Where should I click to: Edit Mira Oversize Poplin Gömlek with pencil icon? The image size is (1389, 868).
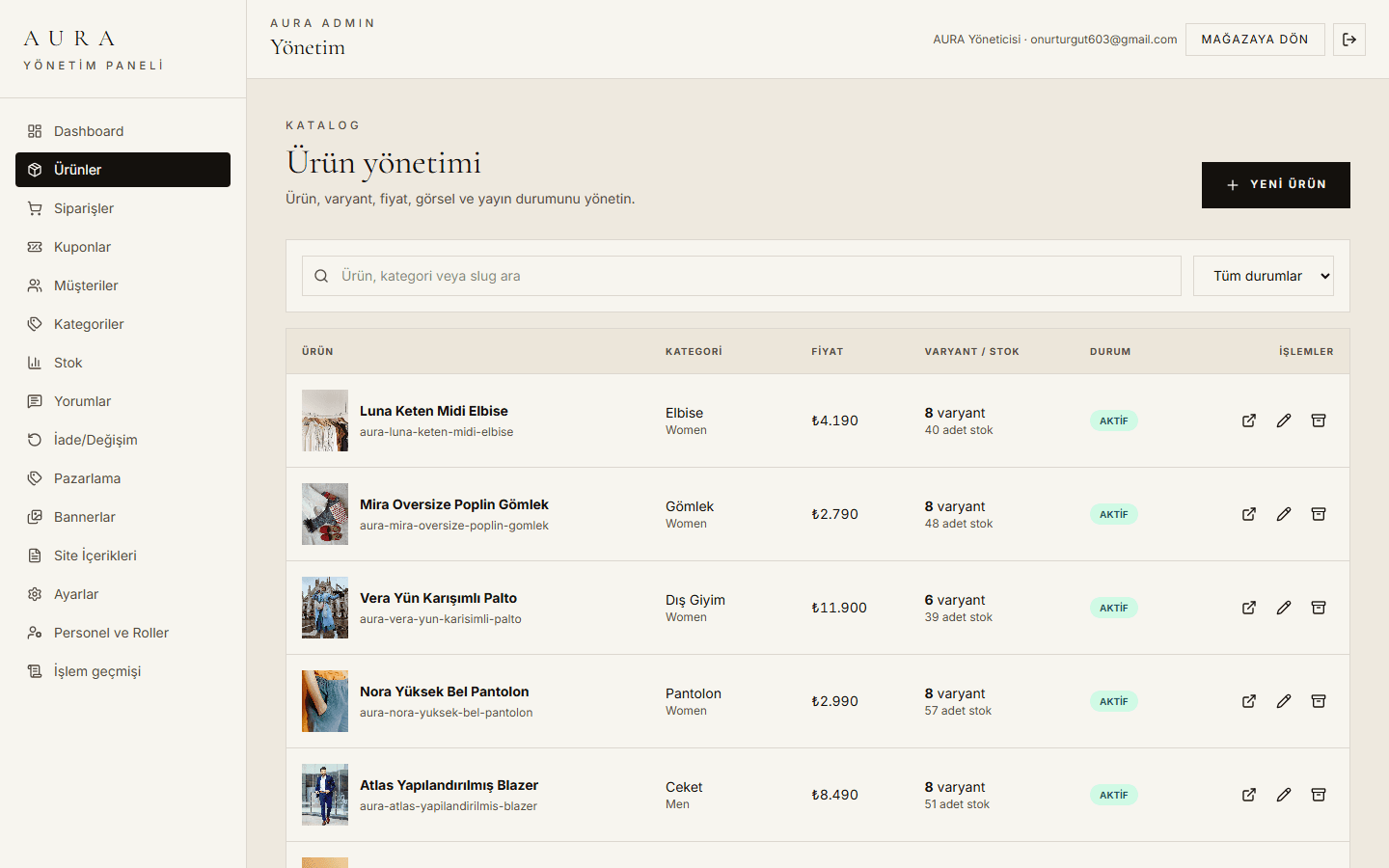(x=1284, y=514)
